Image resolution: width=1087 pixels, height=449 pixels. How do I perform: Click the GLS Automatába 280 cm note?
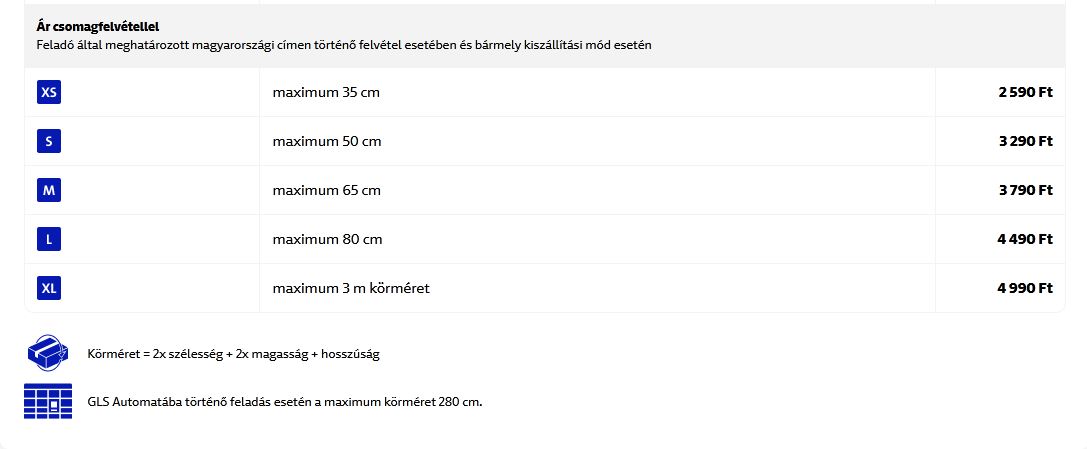click(x=285, y=402)
